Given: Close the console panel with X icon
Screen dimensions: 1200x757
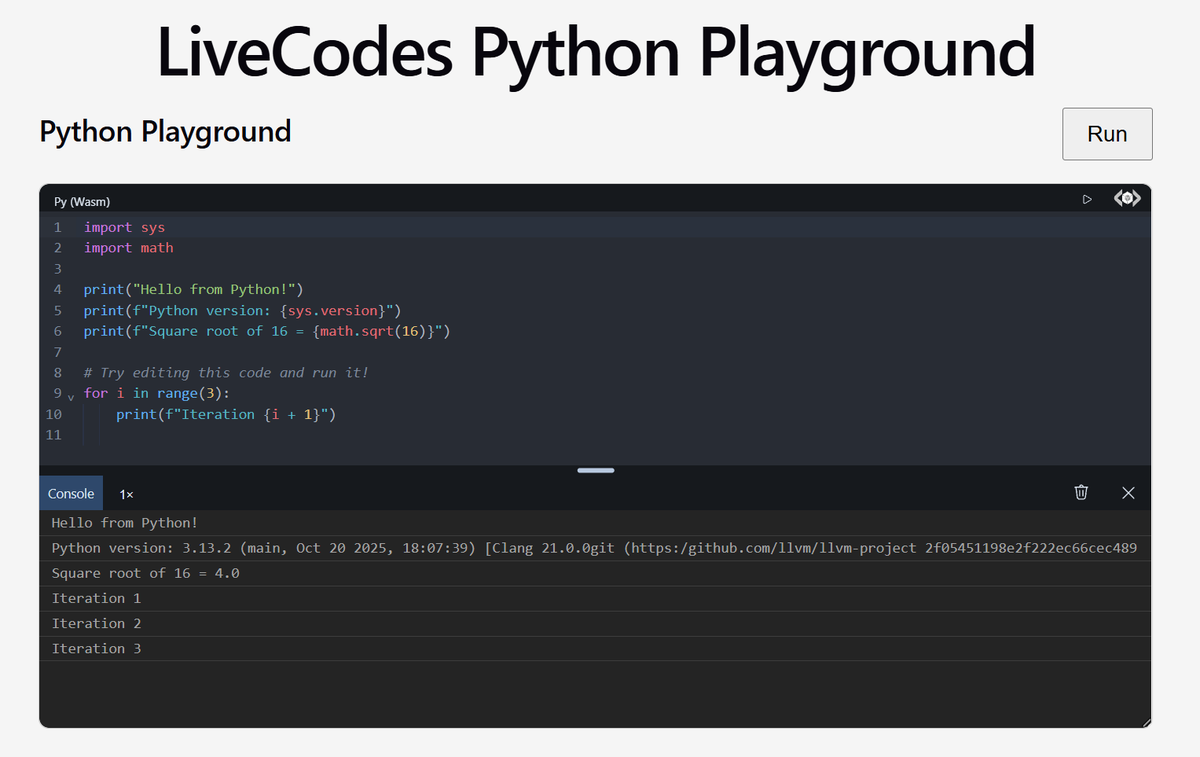Looking at the screenshot, I should [x=1128, y=493].
